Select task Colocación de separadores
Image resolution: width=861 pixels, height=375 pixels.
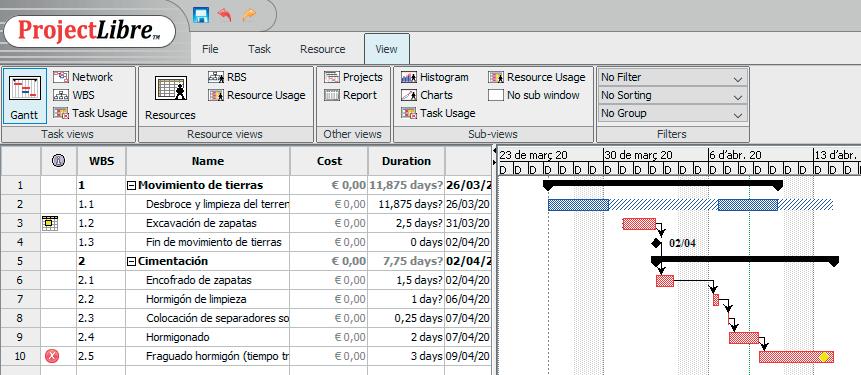(x=217, y=318)
